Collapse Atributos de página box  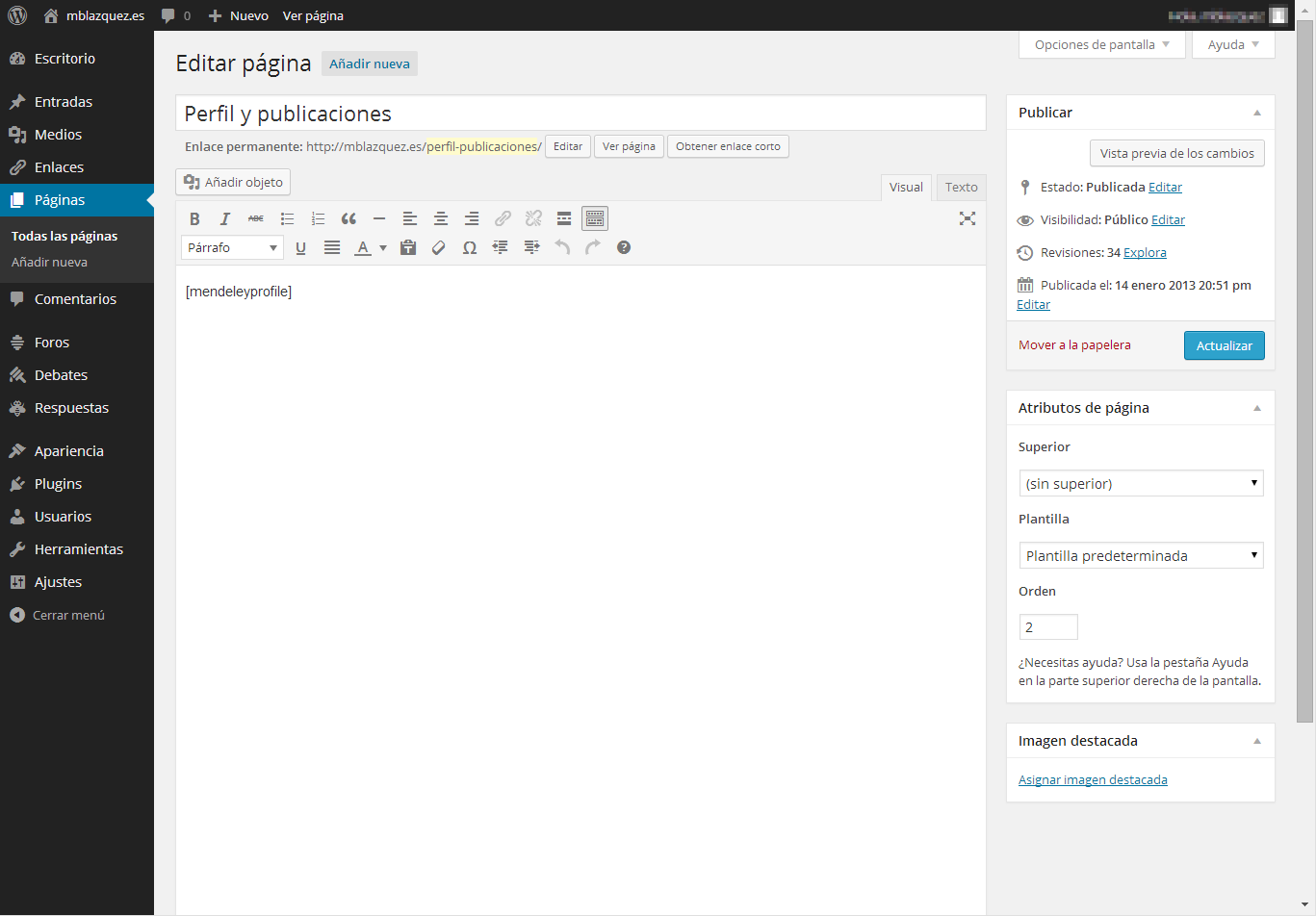1256,408
